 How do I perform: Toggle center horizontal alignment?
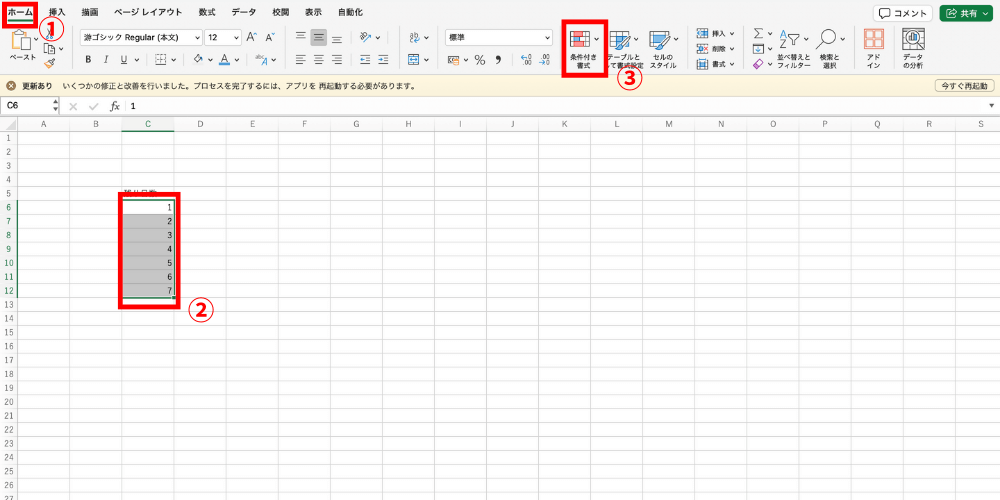click(x=319, y=59)
